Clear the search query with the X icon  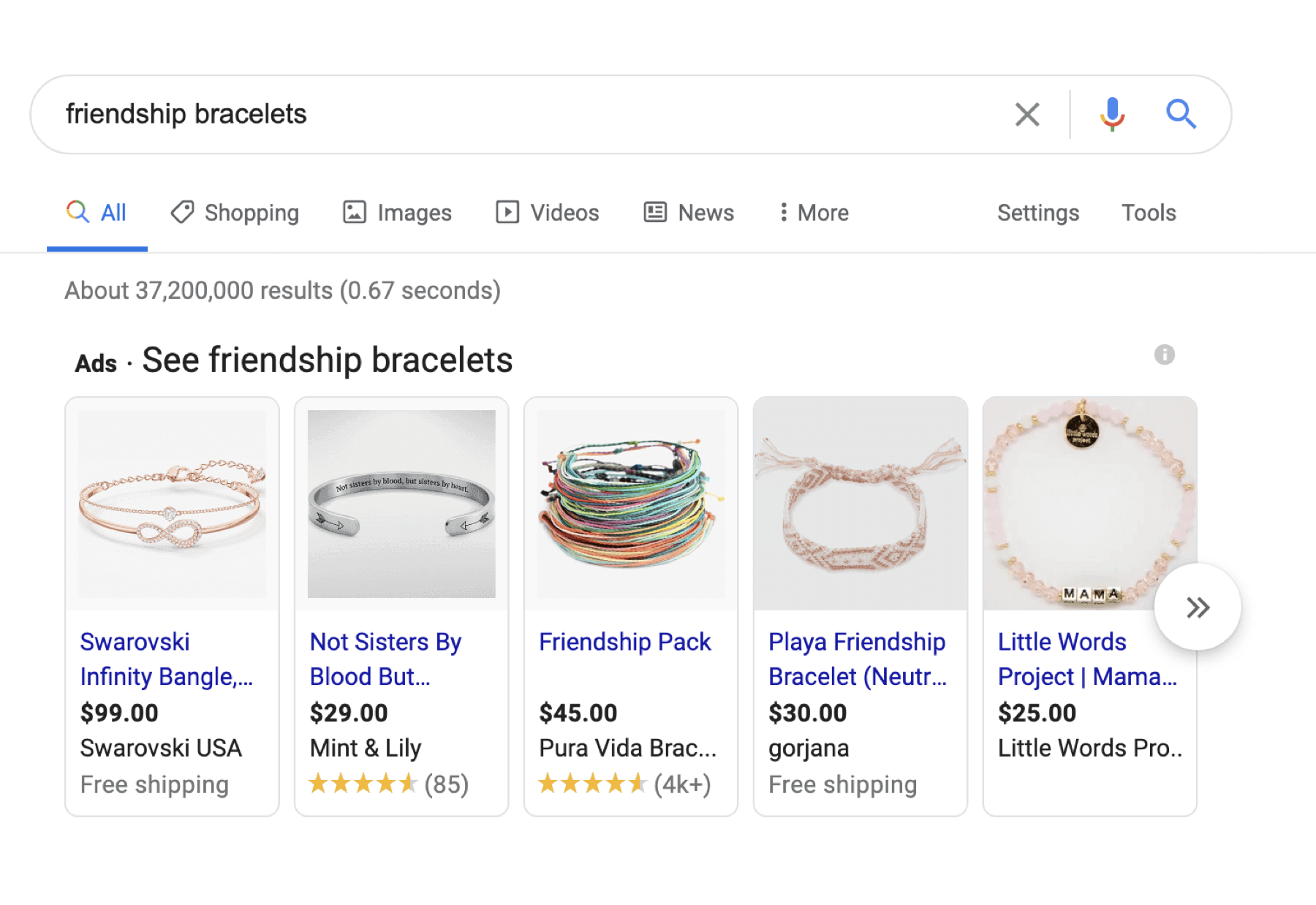[1026, 114]
